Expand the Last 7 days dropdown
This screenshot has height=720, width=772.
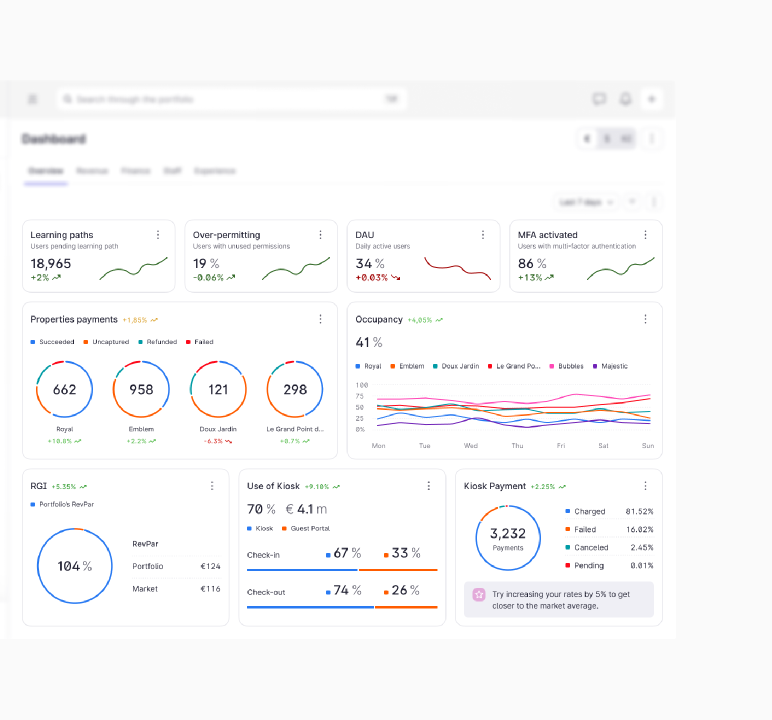click(x=586, y=202)
